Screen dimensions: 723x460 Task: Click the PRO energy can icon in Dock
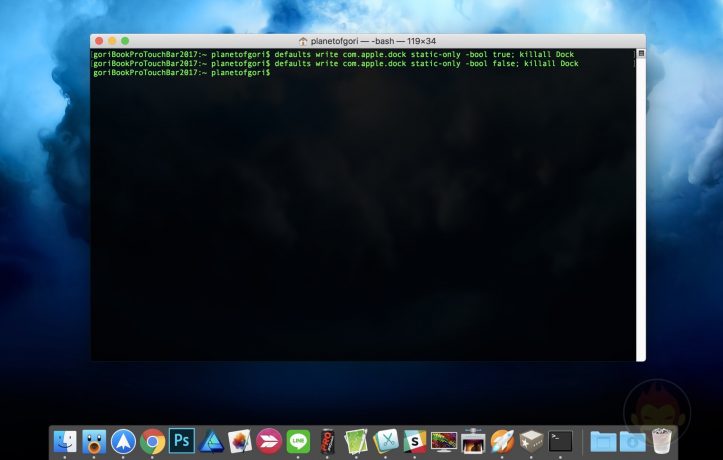point(327,441)
